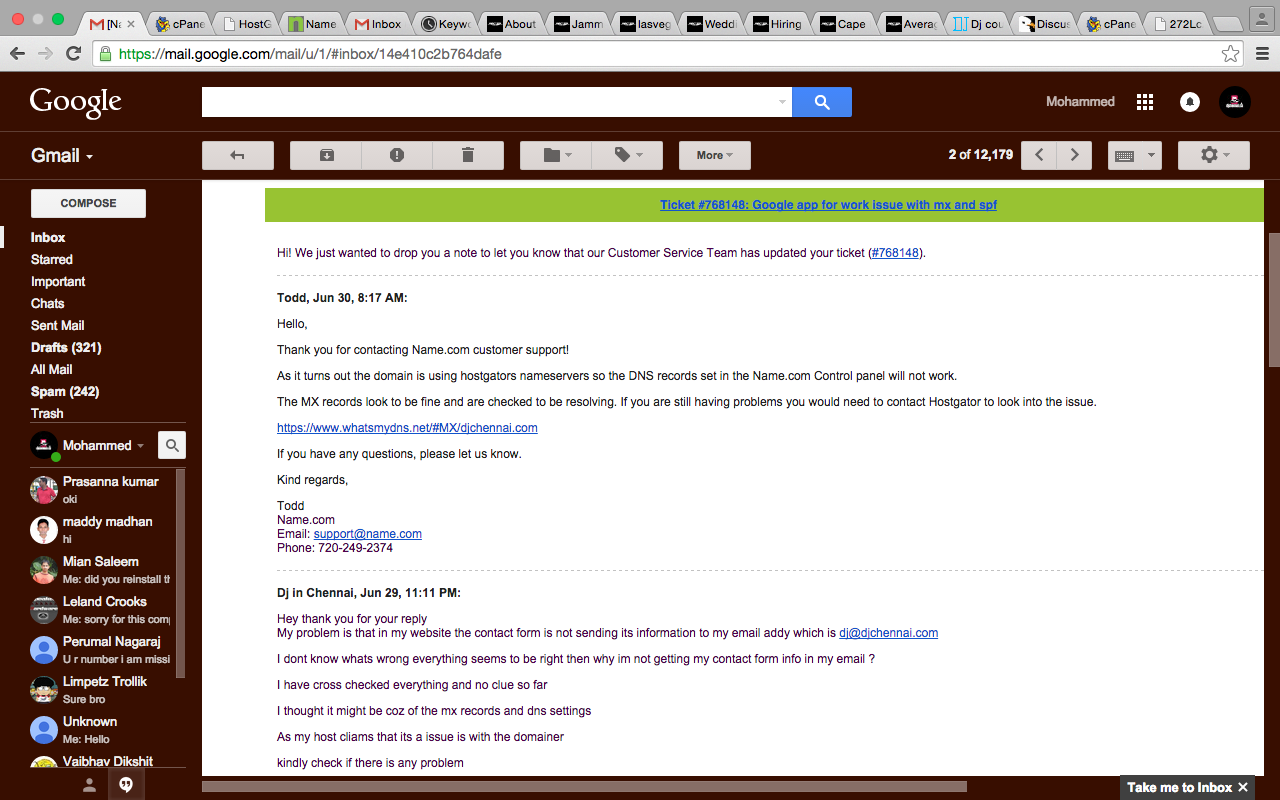
Task: Open Mohammed chat status dropdown
Action: 103,446
